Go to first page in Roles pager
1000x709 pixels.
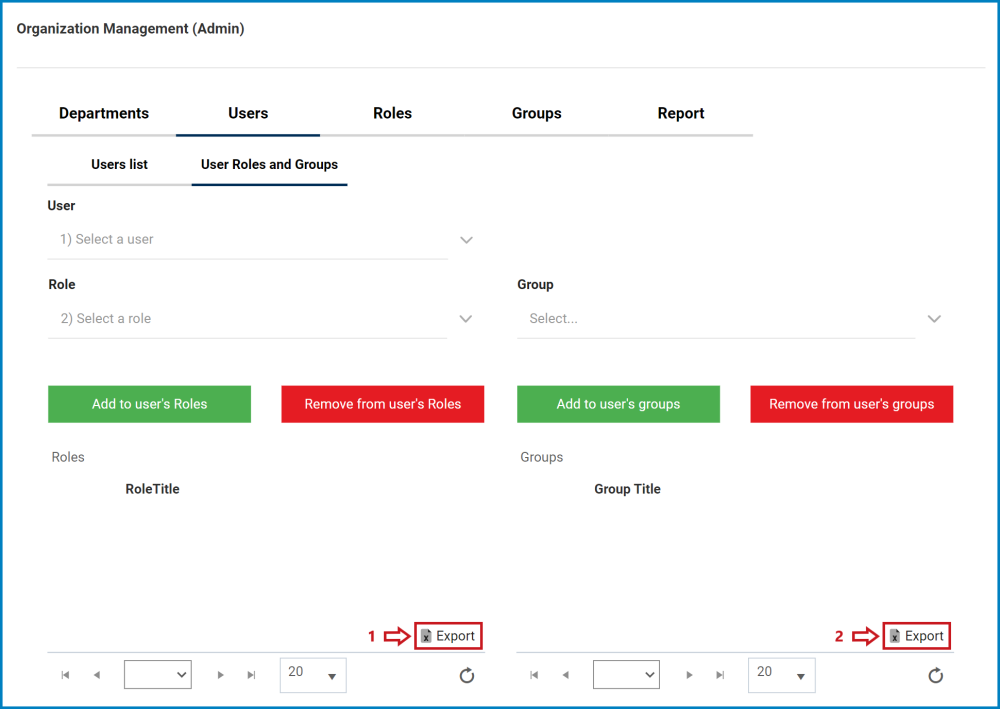click(65, 675)
